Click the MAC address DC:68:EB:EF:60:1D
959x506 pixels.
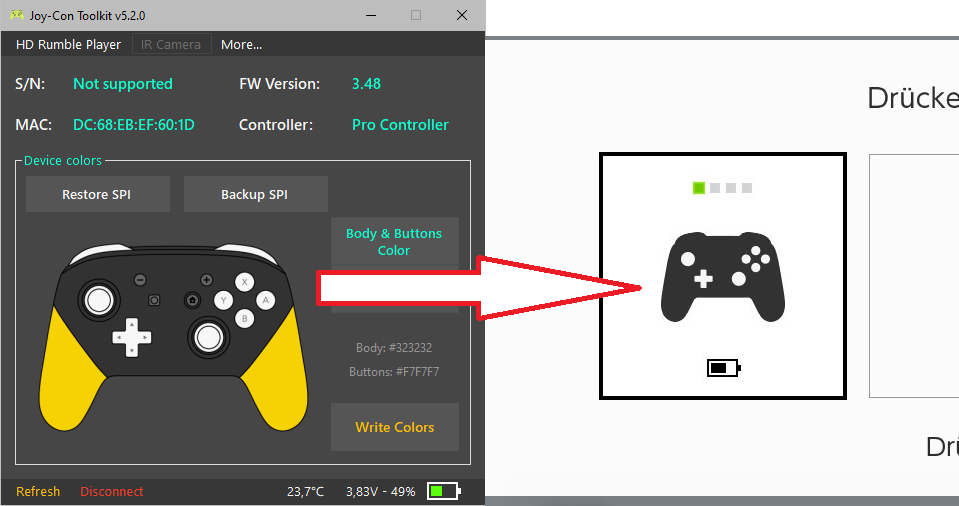(134, 125)
